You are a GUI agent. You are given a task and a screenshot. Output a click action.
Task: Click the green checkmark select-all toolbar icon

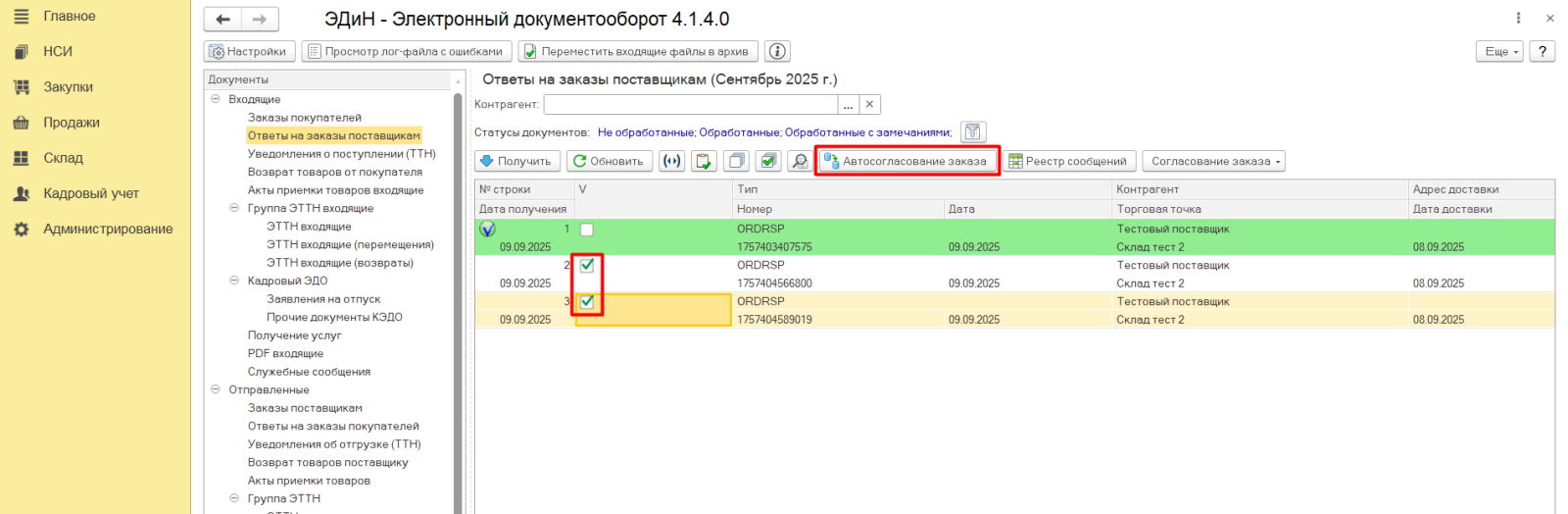tap(769, 161)
